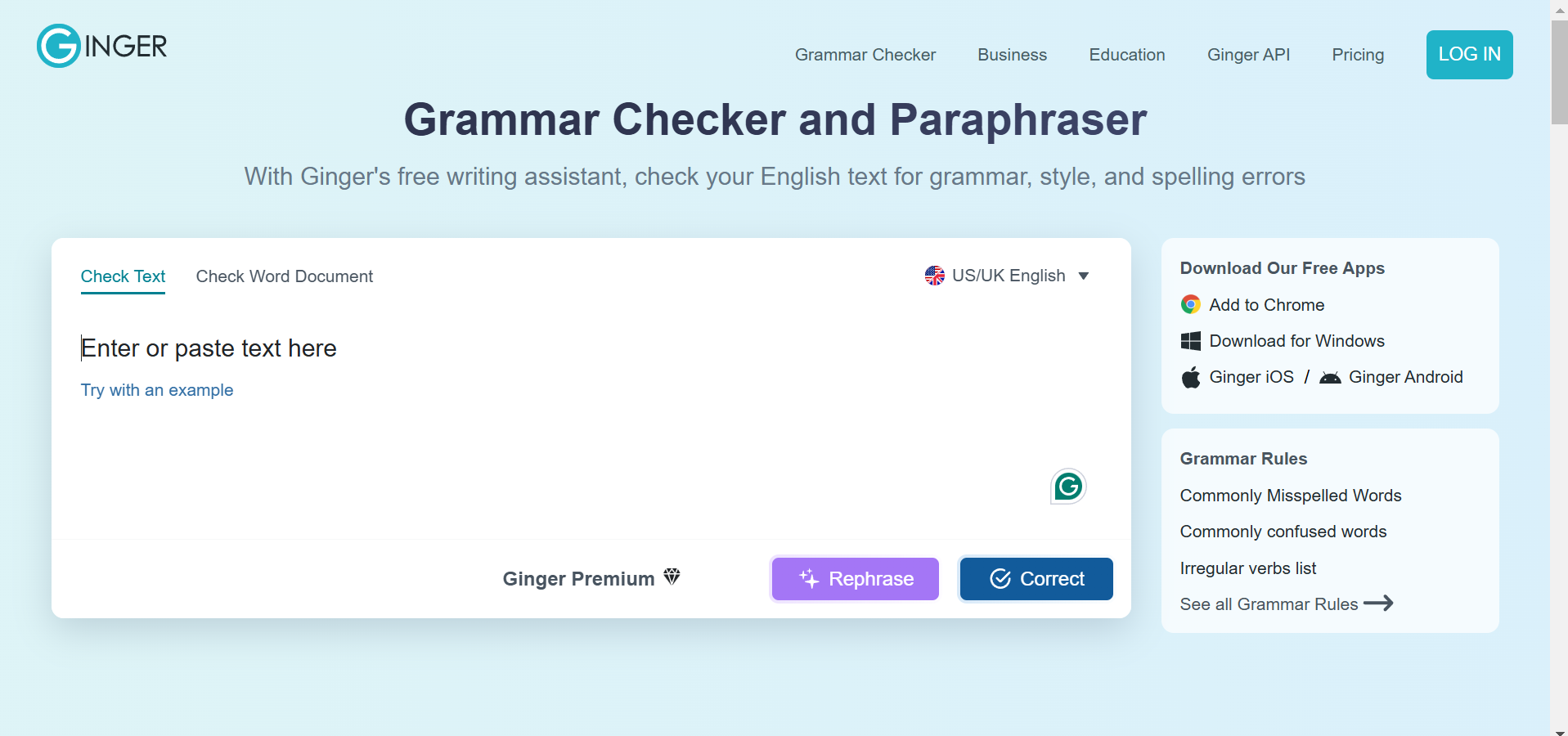The width and height of the screenshot is (1568, 736).
Task: Open the Pricing menu item
Action: point(1357,55)
